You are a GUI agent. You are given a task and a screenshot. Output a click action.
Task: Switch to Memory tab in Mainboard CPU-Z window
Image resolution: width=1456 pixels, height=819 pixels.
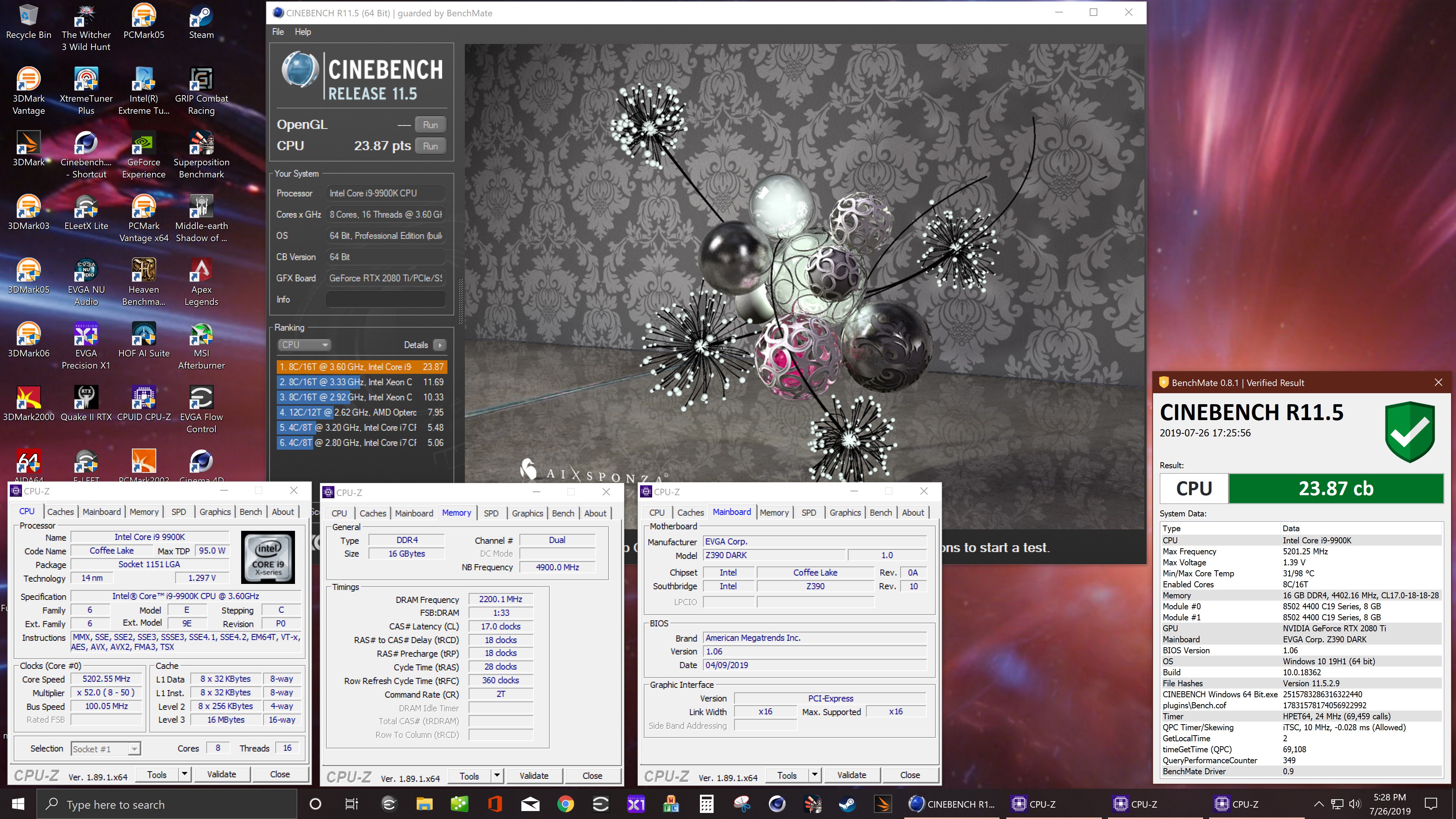point(774,513)
